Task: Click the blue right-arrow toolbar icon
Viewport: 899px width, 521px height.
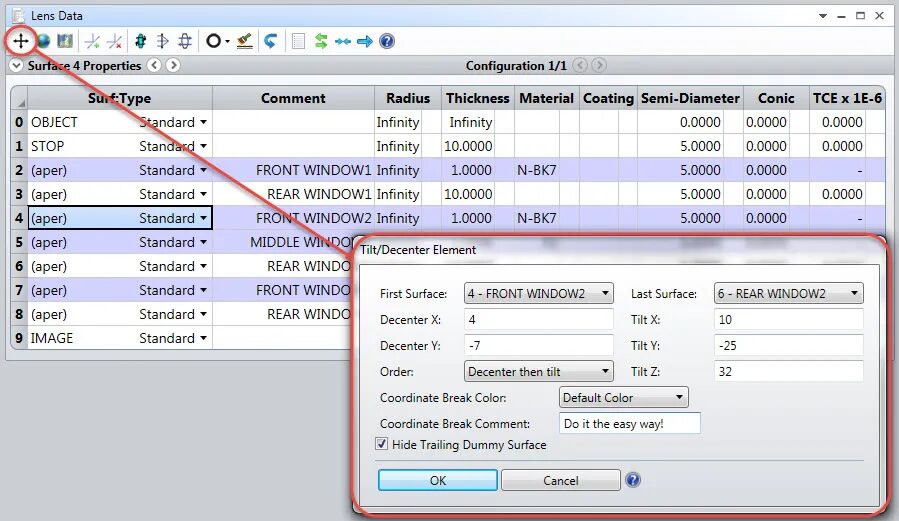Action: click(x=365, y=41)
